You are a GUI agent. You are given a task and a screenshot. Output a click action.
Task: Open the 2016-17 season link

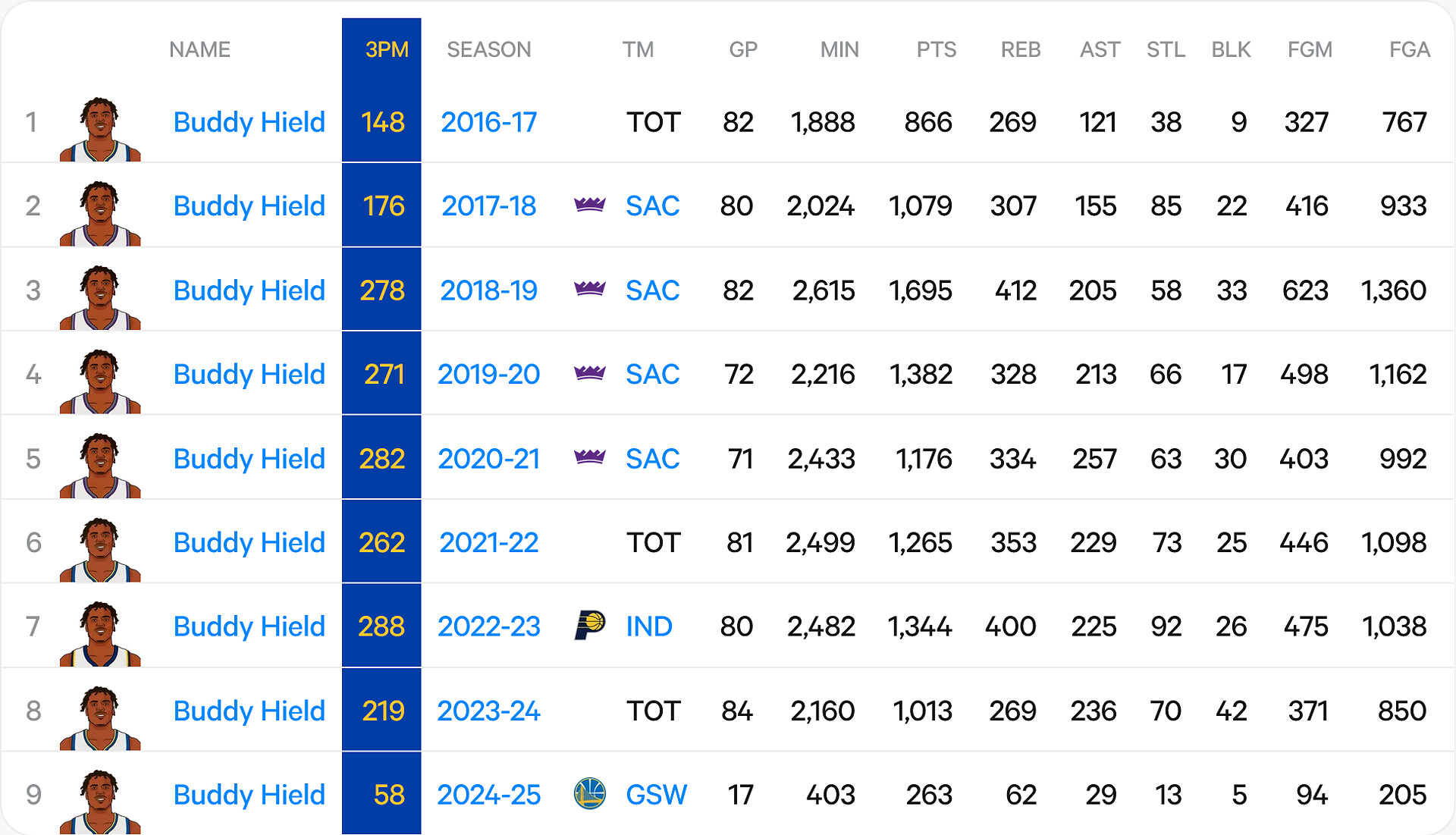488,122
